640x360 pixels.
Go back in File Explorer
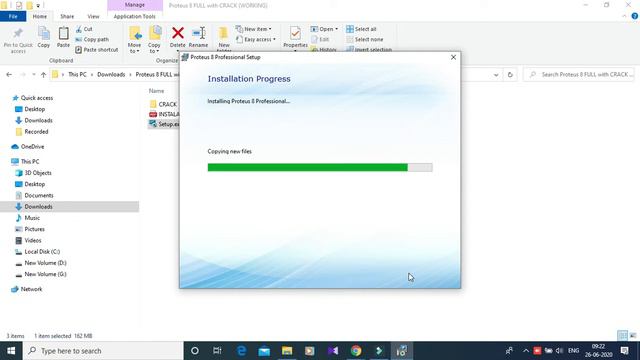(9, 75)
